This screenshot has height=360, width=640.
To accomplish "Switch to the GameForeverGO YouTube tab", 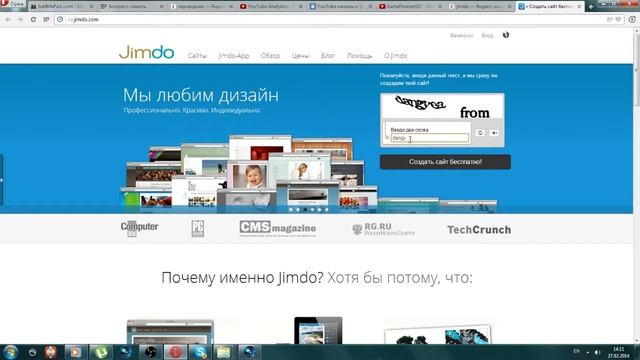I will coord(410,7).
